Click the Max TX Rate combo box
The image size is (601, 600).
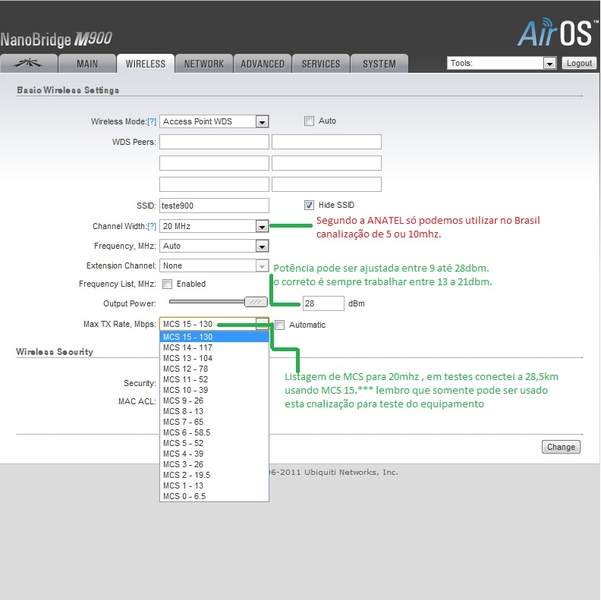[x=214, y=324]
